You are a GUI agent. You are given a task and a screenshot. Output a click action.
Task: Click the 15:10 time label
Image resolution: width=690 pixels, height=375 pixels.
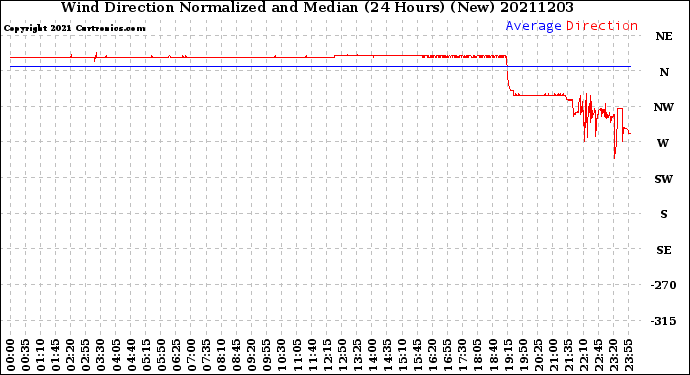coord(402,355)
